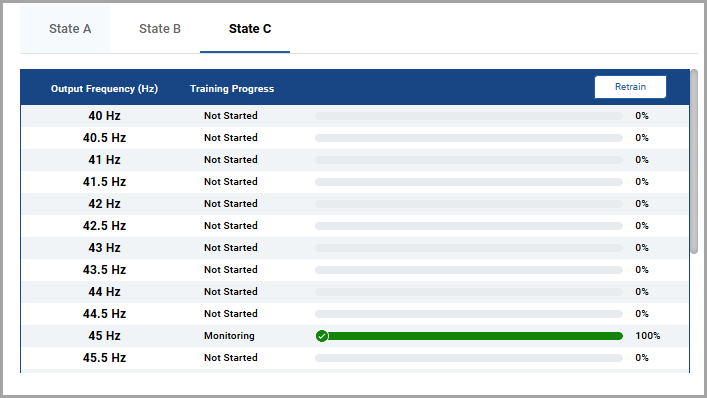Click the vertical scrollbar thumb of the table
The width and height of the screenshot is (707, 398).
pyautogui.click(x=694, y=161)
